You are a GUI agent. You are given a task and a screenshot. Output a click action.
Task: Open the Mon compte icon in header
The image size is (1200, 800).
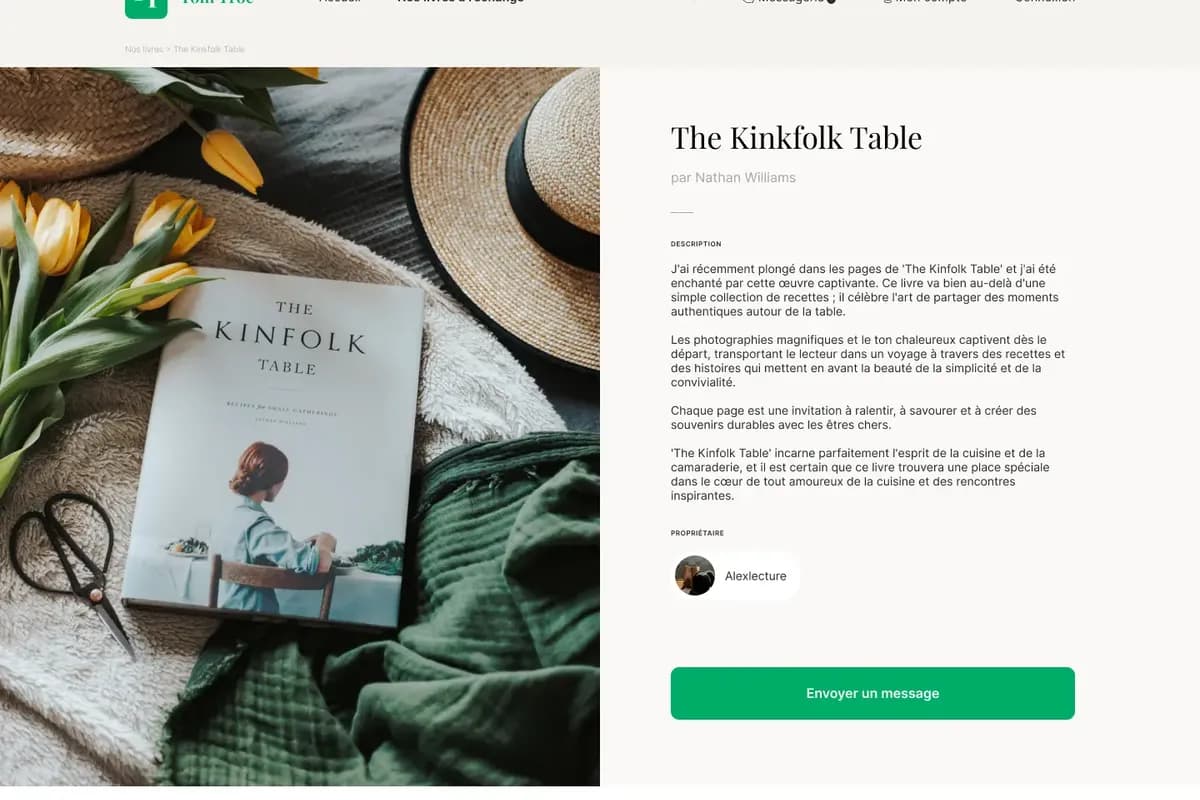pyautogui.click(x=887, y=2)
